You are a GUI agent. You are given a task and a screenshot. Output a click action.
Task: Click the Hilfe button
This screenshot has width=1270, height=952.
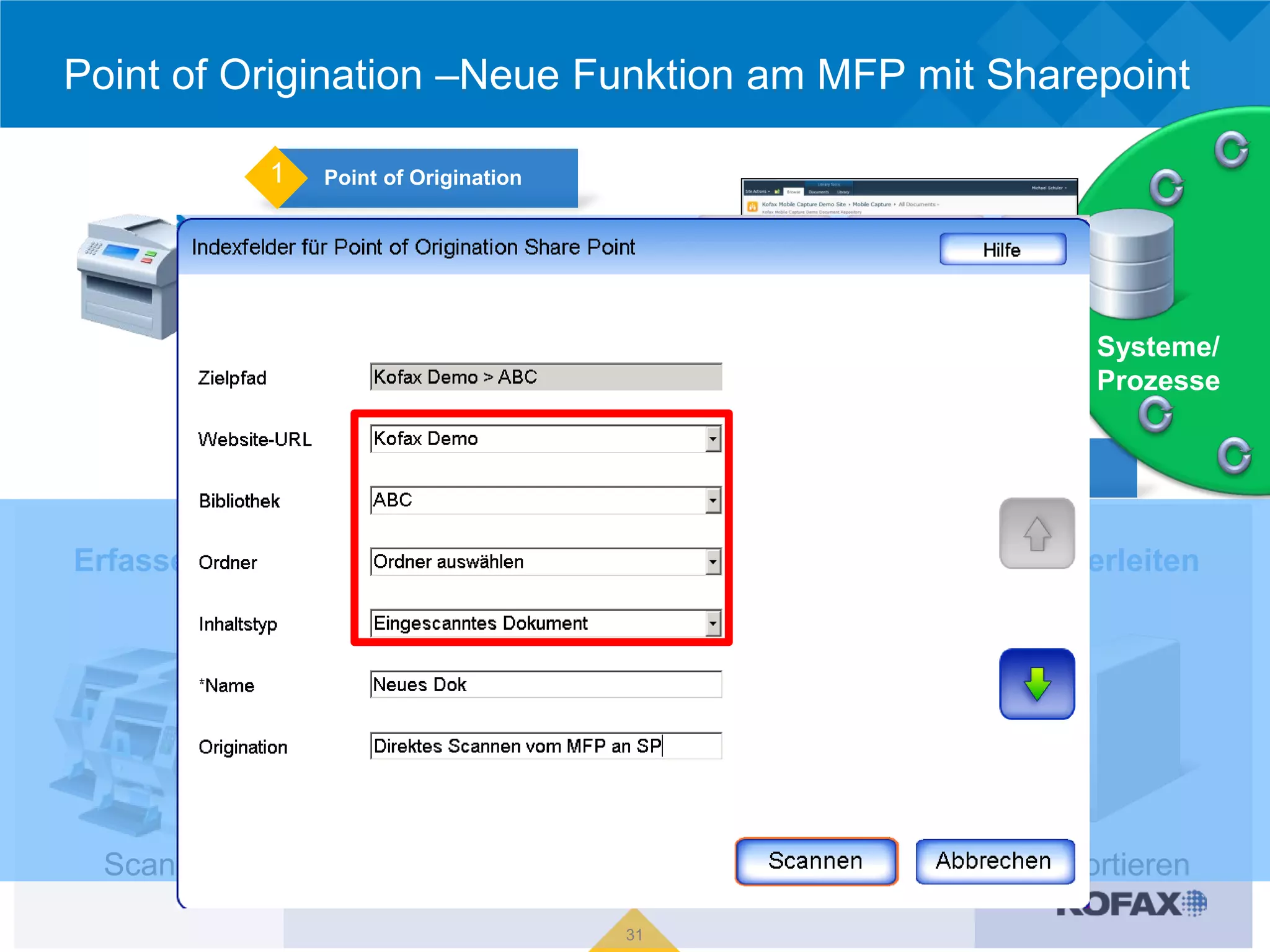click(1003, 249)
